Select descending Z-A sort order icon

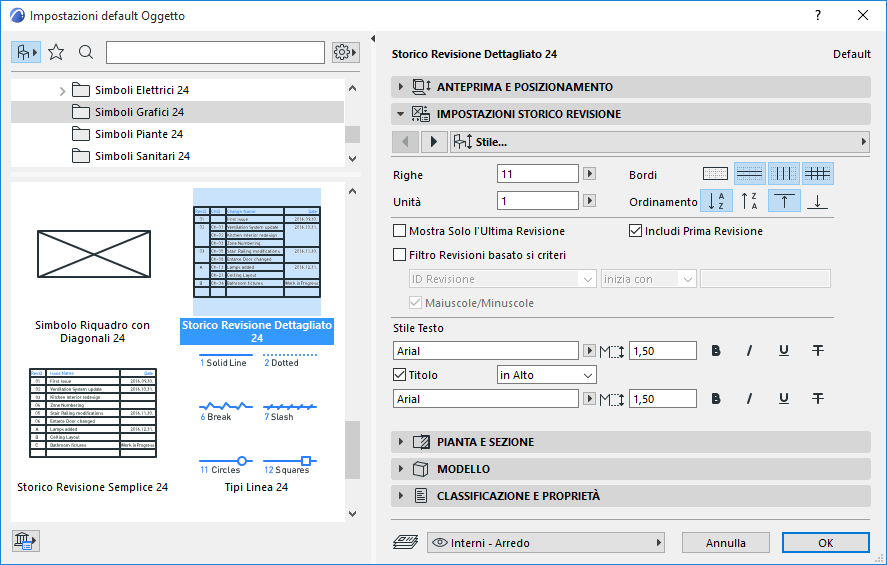click(749, 201)
